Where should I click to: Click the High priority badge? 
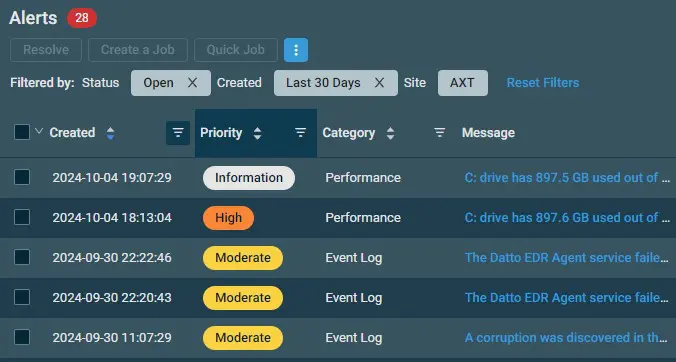(x=228, y=218)
